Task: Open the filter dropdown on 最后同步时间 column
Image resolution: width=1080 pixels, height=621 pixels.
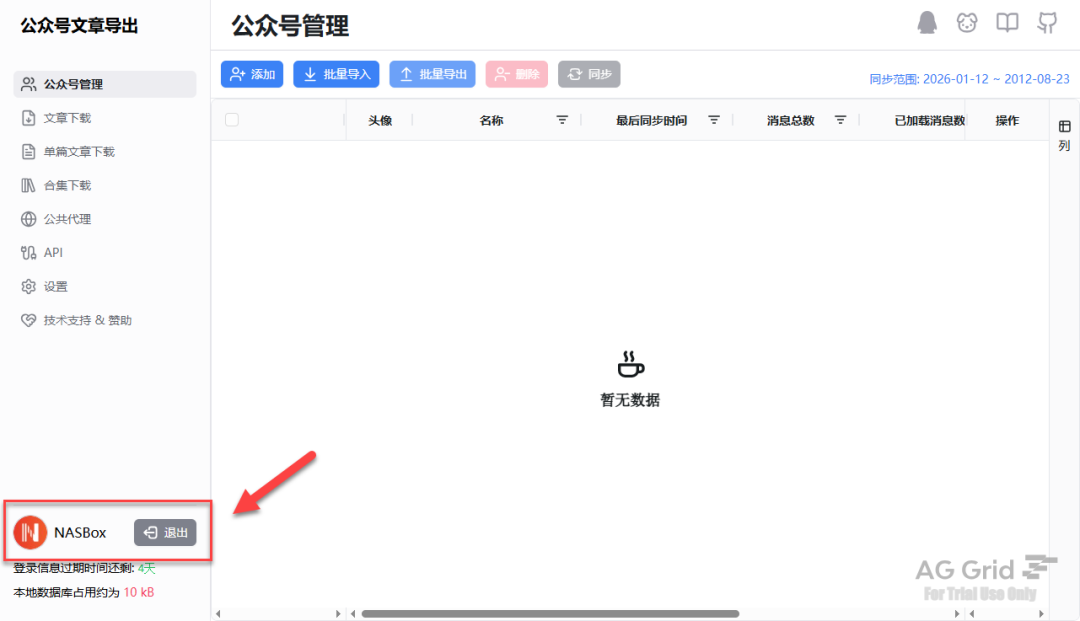Action: [713, 120]
